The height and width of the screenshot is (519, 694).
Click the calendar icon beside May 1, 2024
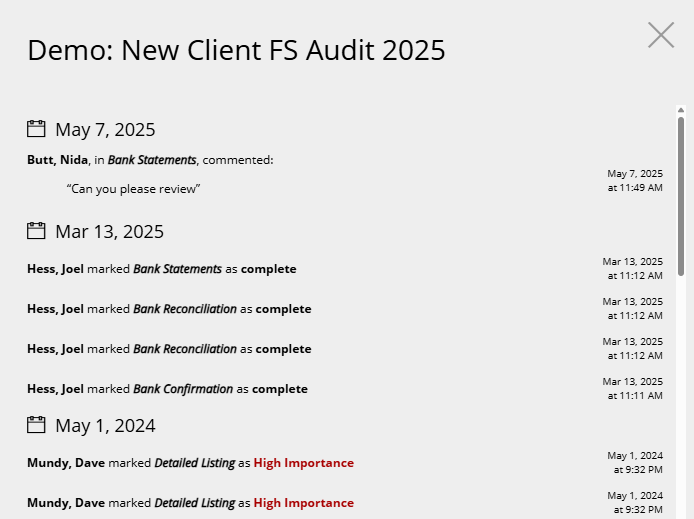point(36,425)
